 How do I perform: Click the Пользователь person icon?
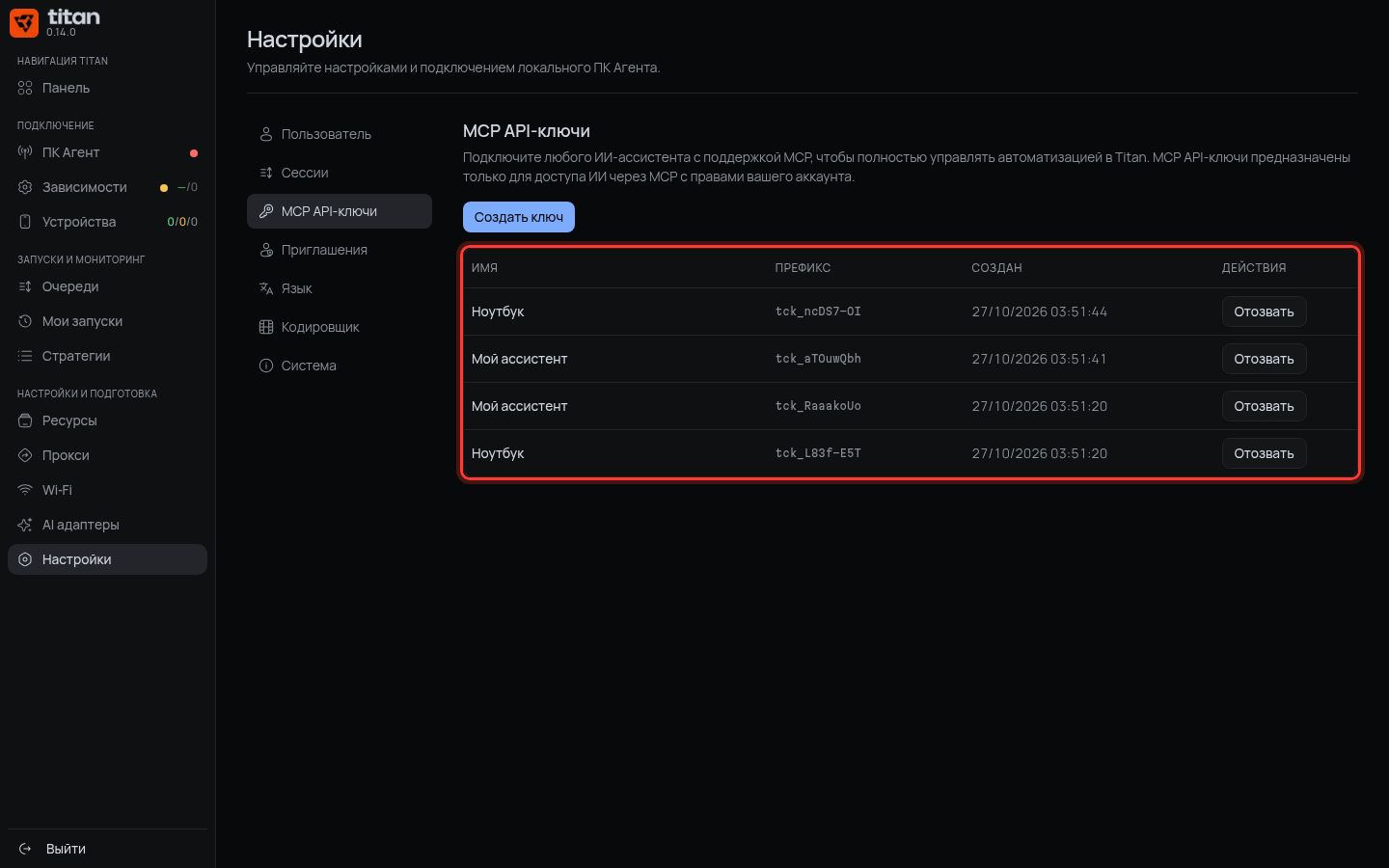coord(266,134)
